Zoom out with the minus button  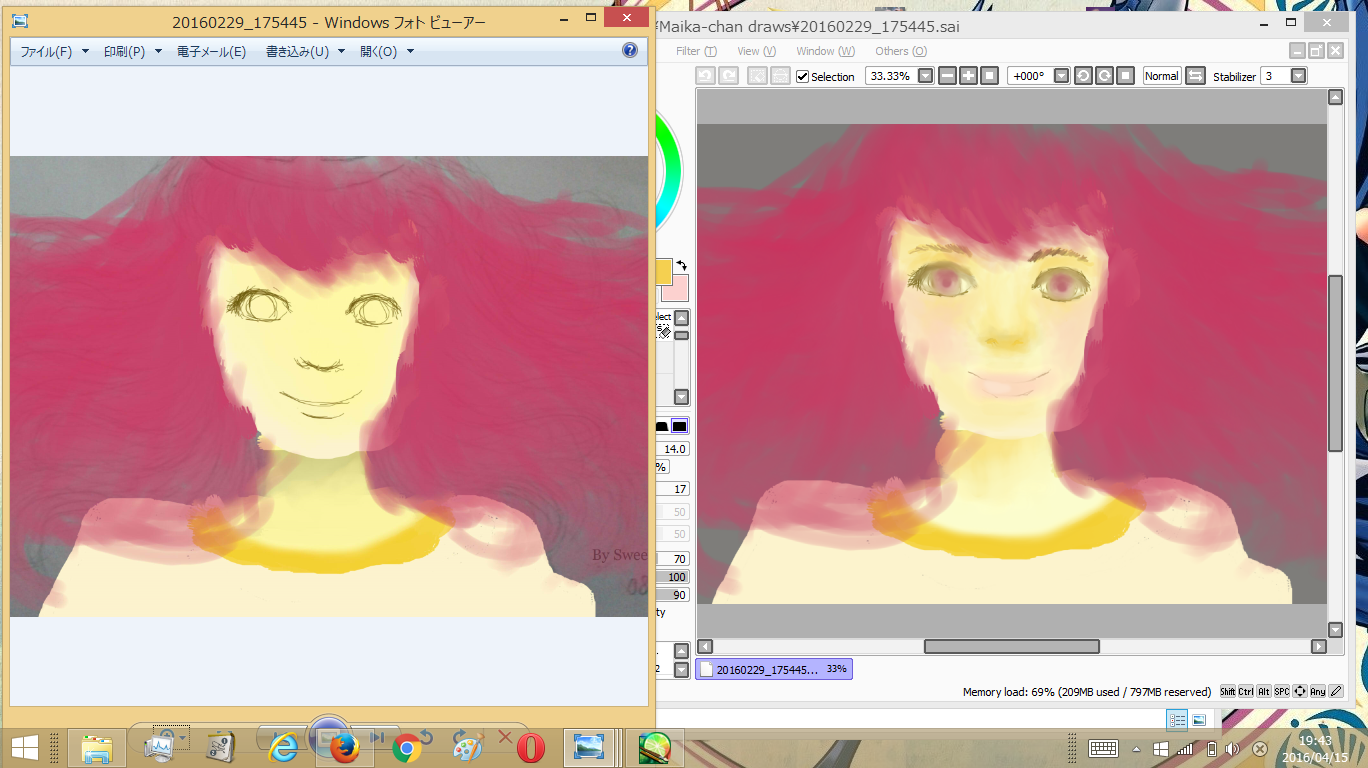click(947, 76)
